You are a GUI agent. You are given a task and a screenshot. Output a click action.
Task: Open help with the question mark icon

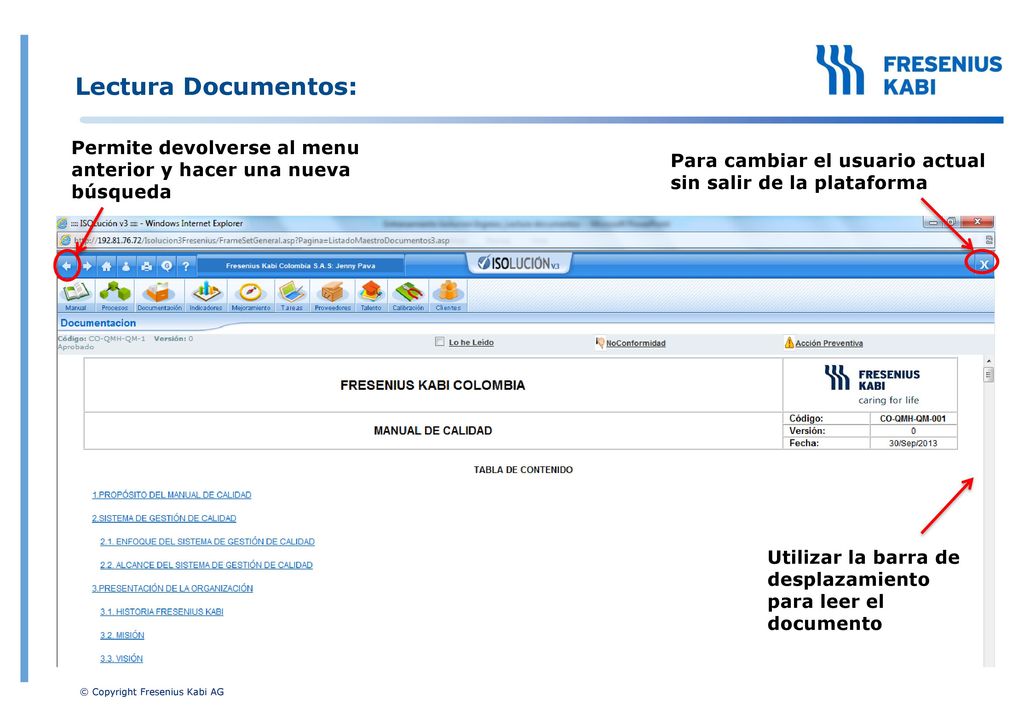coord(186,266)
